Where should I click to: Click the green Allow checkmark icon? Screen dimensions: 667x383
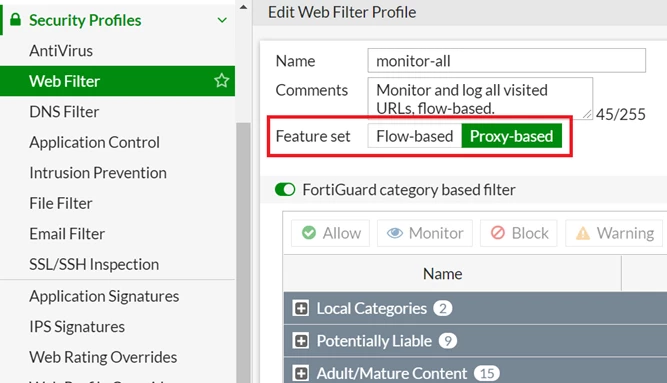[x=309, y=233]
